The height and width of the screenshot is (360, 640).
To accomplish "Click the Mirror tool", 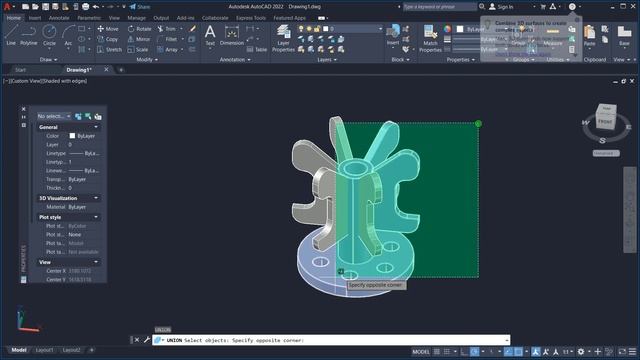I will [x=139, y=39].
